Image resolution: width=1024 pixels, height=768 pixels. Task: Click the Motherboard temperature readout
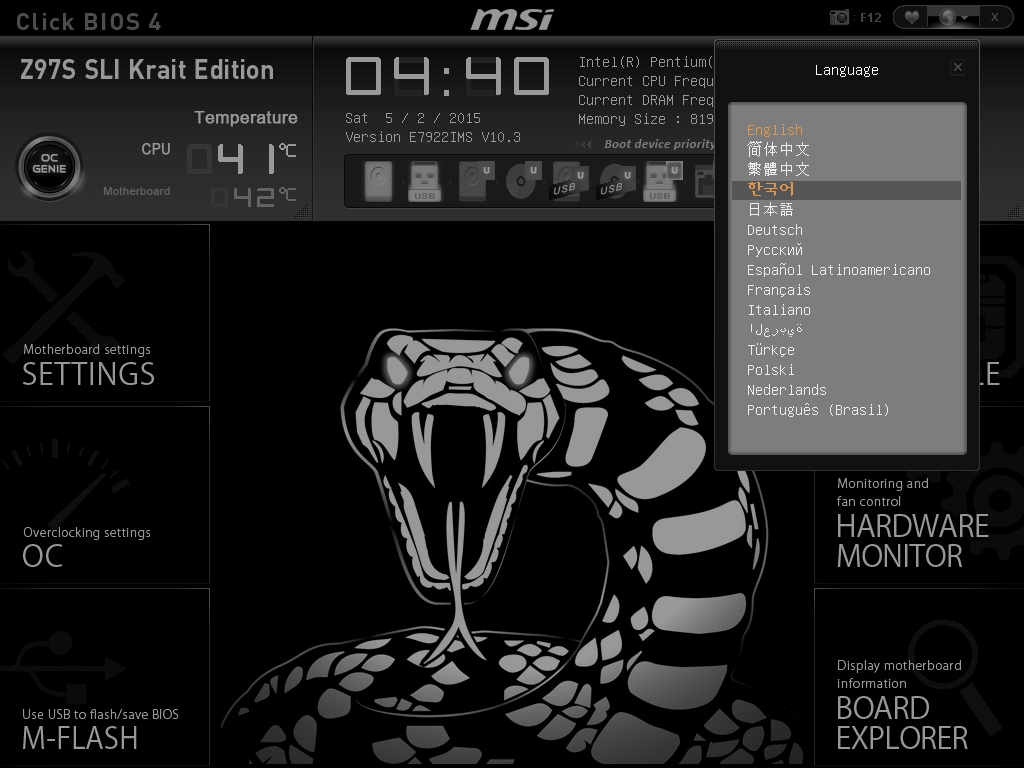coord(253,197)
